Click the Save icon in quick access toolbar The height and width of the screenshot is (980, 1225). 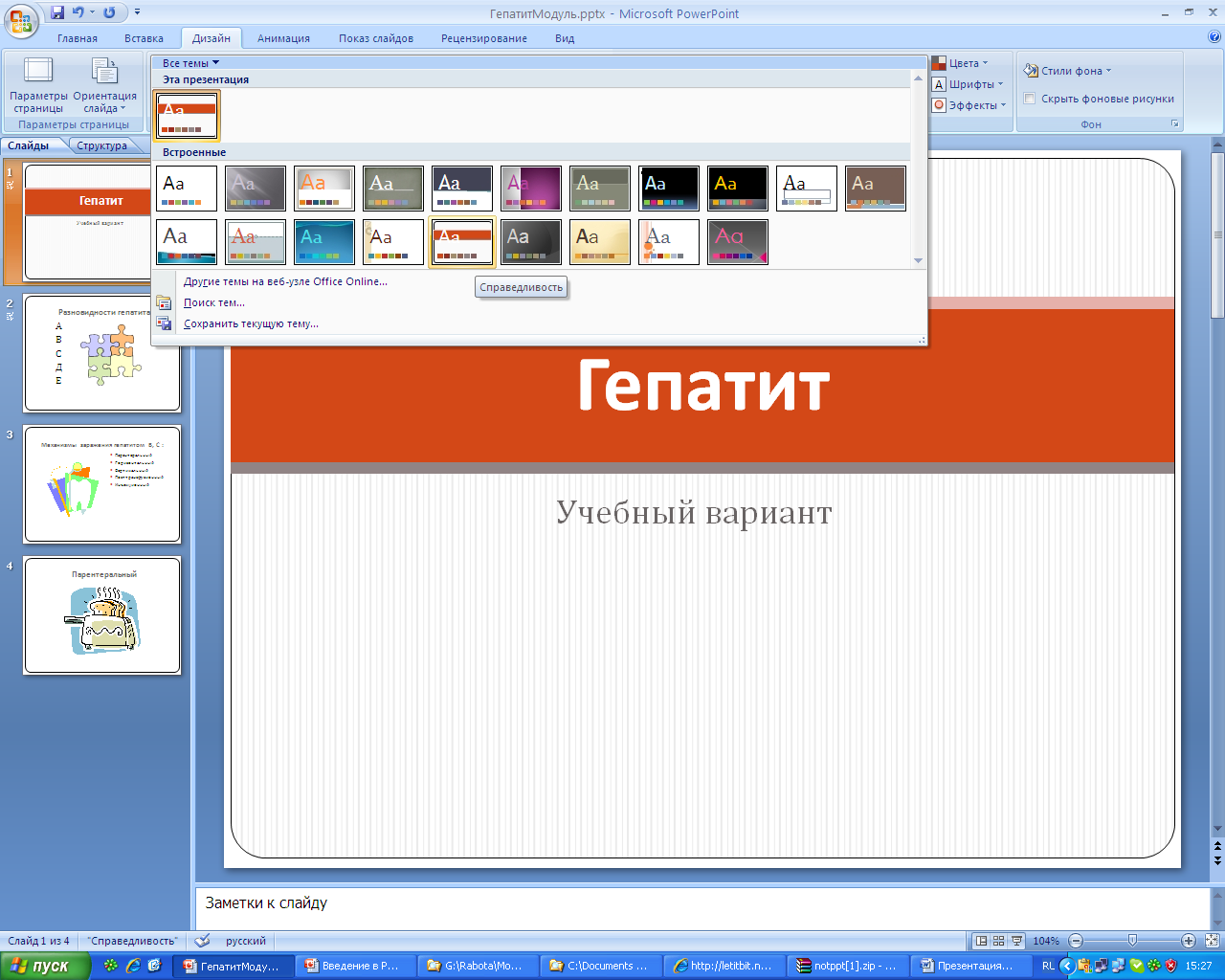click(x=57, y=12)
